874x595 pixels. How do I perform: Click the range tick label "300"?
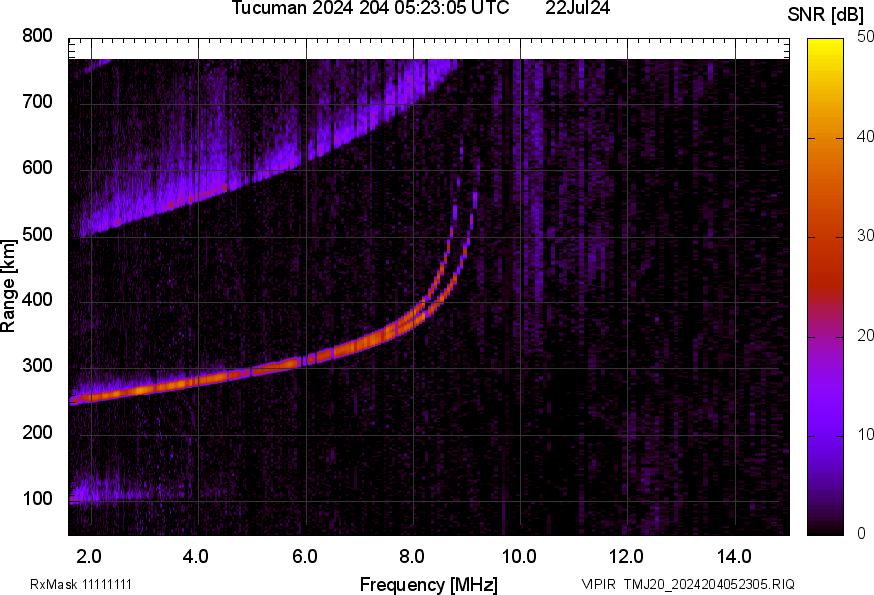pos(37,366)
